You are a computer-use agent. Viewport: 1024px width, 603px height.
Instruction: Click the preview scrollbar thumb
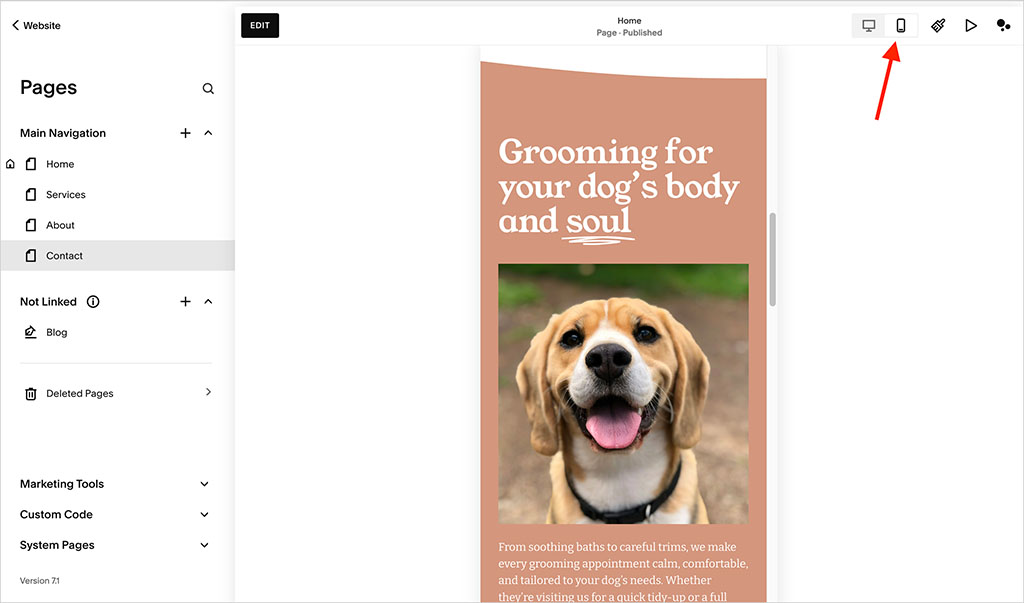(773, 259)
